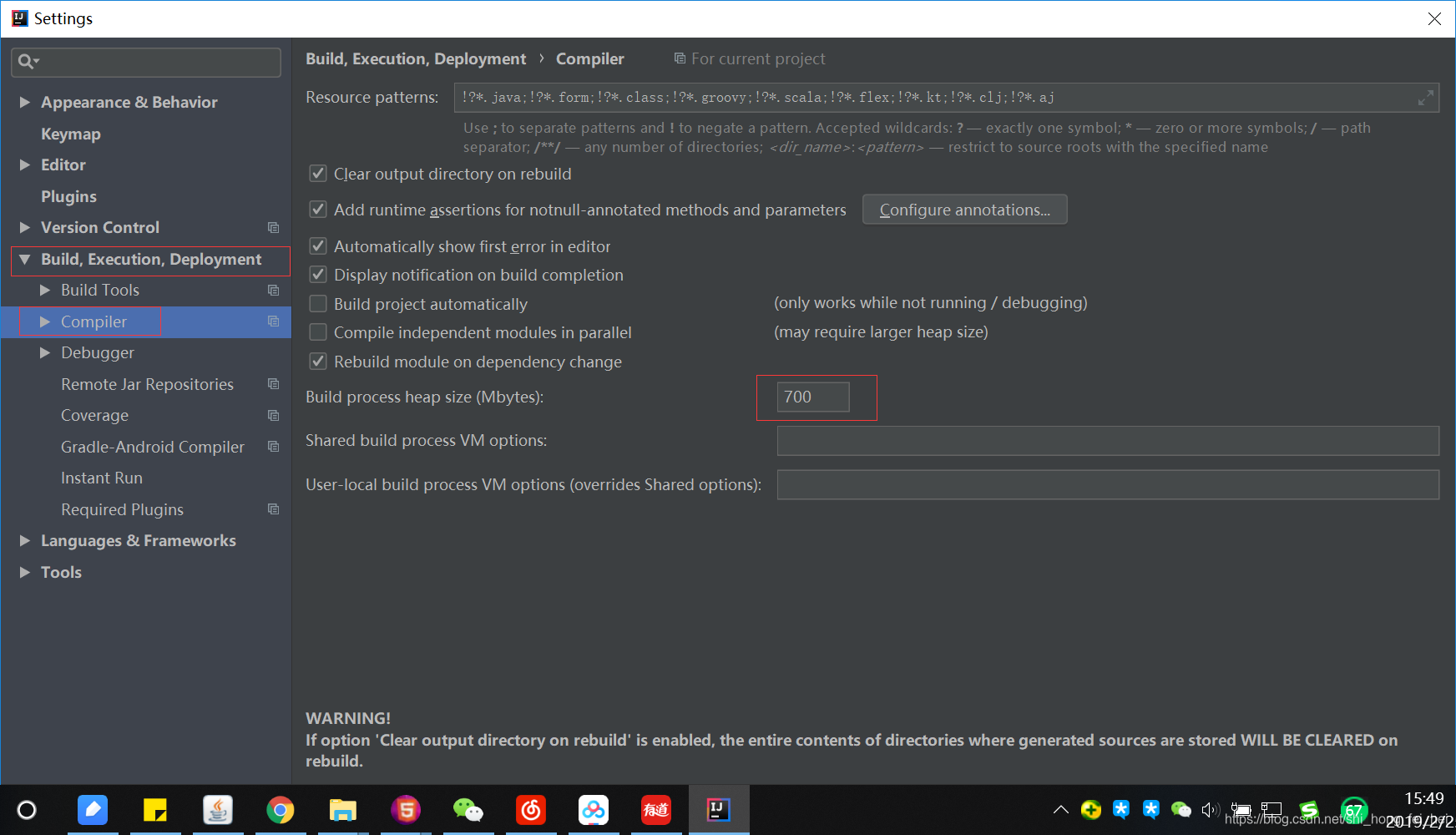Collapse the Build, Execution, Deployment section
Screen dimensions: 1456x835
24,259
